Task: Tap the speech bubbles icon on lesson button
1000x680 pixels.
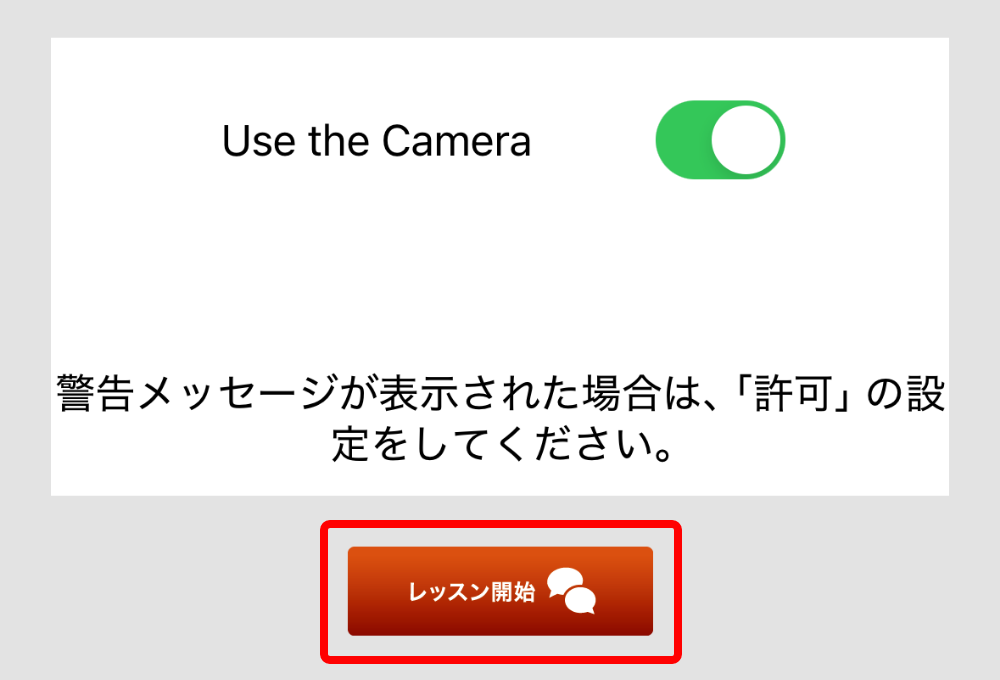Action: click(x=571, y=591)
